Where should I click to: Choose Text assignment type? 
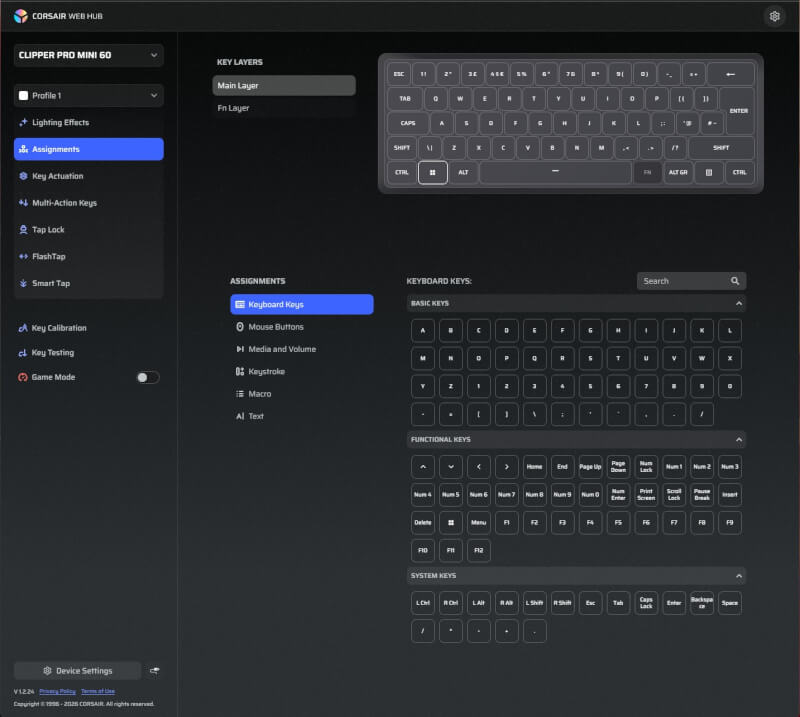[302, 416]
